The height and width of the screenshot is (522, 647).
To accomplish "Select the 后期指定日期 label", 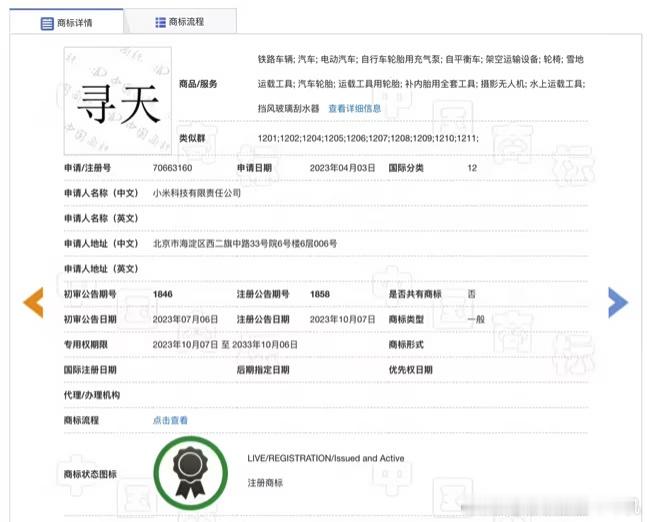I will [x=263, y=370].
